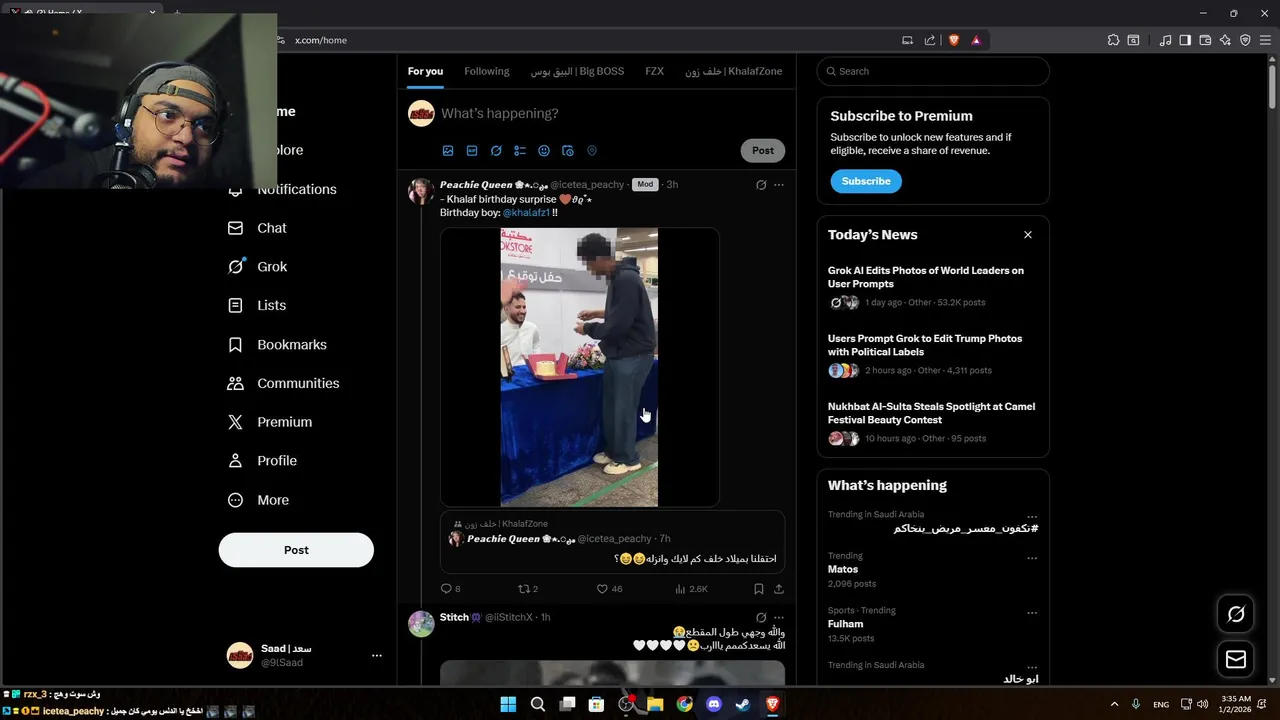1280x720 pixels.
Task: Open Brave Rewards triangle icon
Action: [976, 40]
